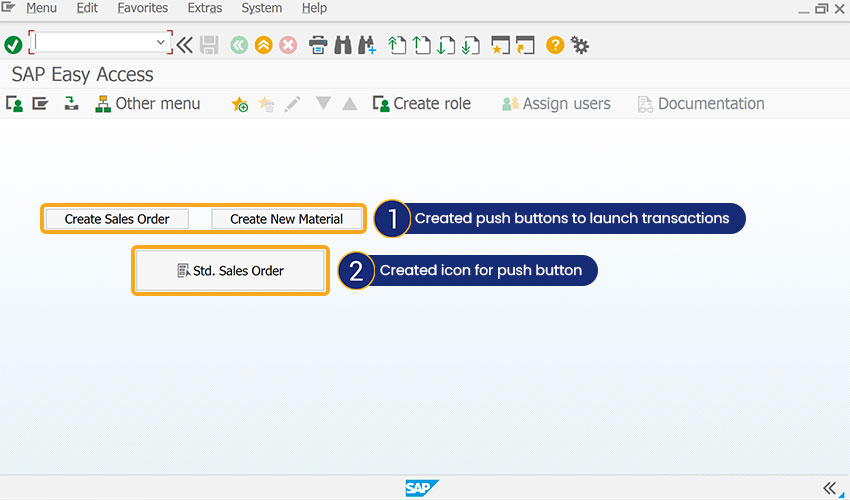Collapse the command field with double chevron
Screen dimensions: 850x500
click(184, 45)
